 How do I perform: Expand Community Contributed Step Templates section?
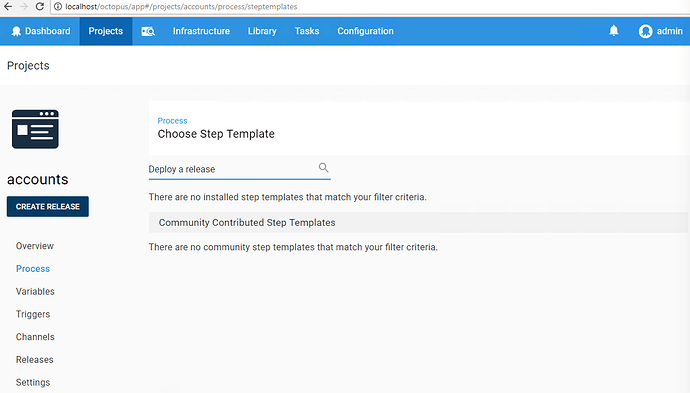[418, 223]
